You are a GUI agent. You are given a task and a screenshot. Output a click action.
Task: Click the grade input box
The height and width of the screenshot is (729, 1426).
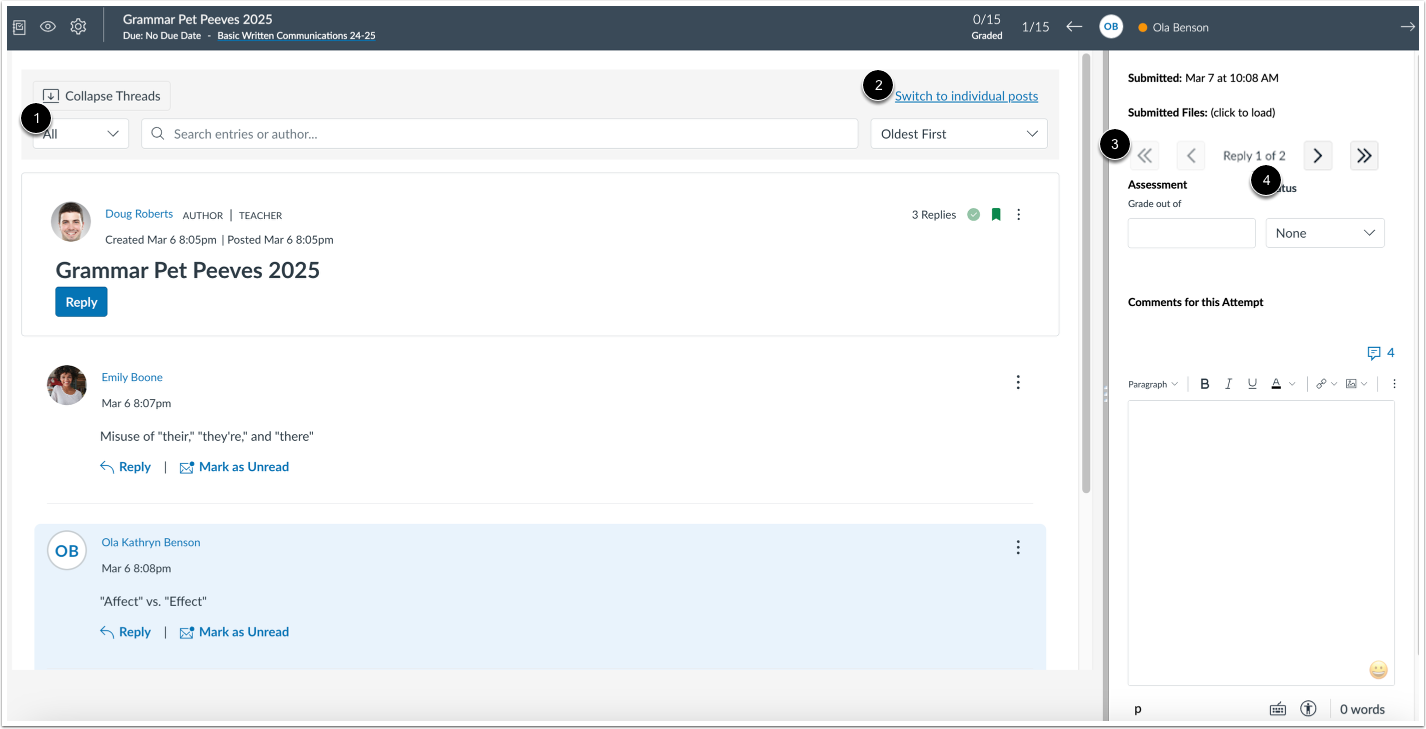(x=1191, y=233)
